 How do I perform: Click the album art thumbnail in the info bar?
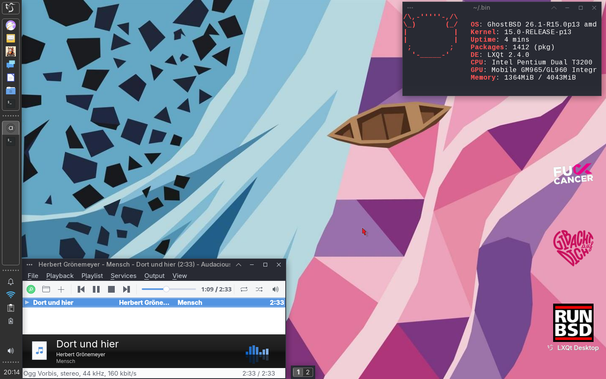click(39, 350)
